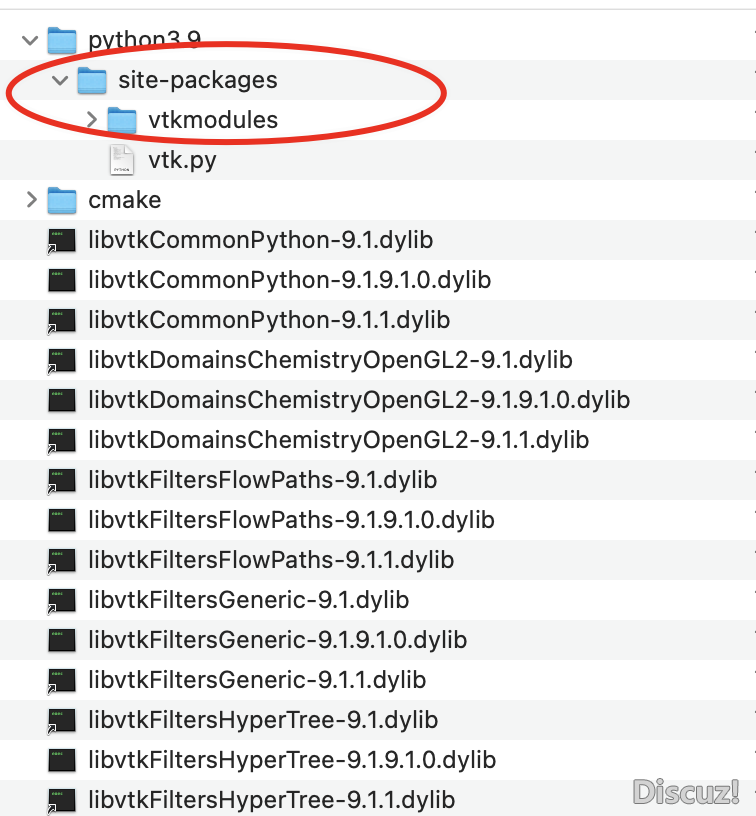This screenshot has height=816, width=756.
Task: Select the vtk.py Python file icon
Action: coord(122,160)
